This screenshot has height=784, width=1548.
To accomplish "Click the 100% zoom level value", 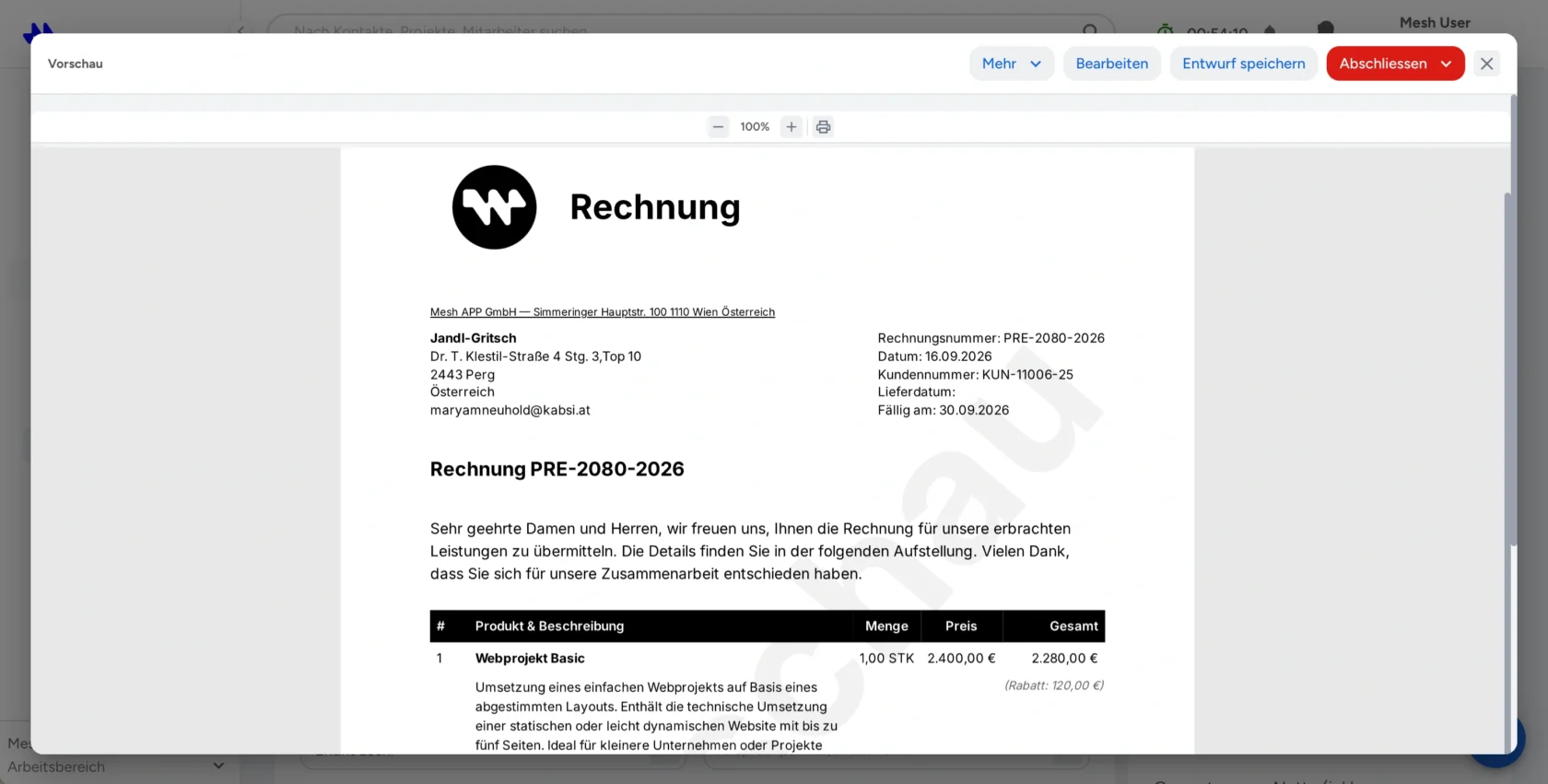I will point(755,127).
